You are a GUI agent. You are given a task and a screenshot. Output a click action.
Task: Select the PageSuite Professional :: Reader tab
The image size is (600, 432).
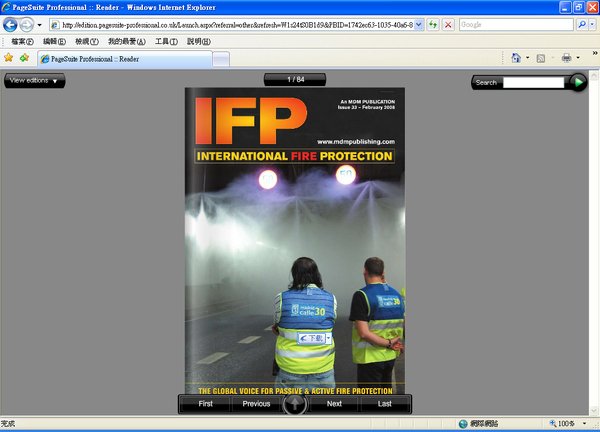pyautogui.click(x=125, y=59)
